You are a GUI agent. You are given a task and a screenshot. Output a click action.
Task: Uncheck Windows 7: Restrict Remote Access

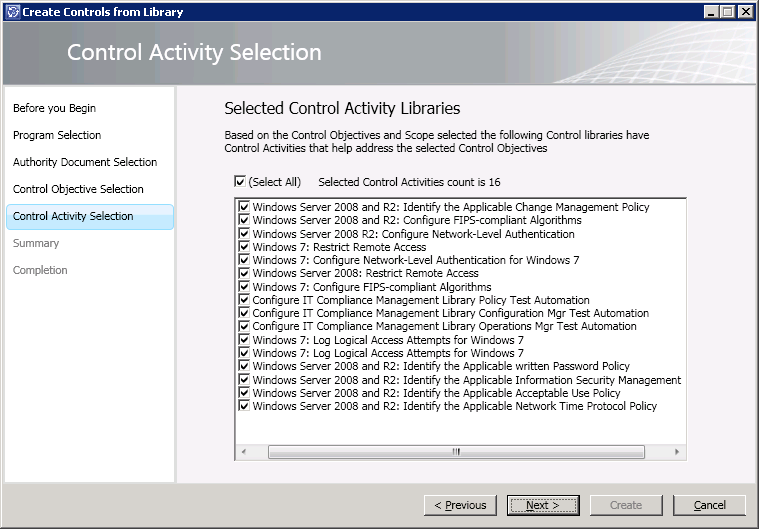[244, 246]
